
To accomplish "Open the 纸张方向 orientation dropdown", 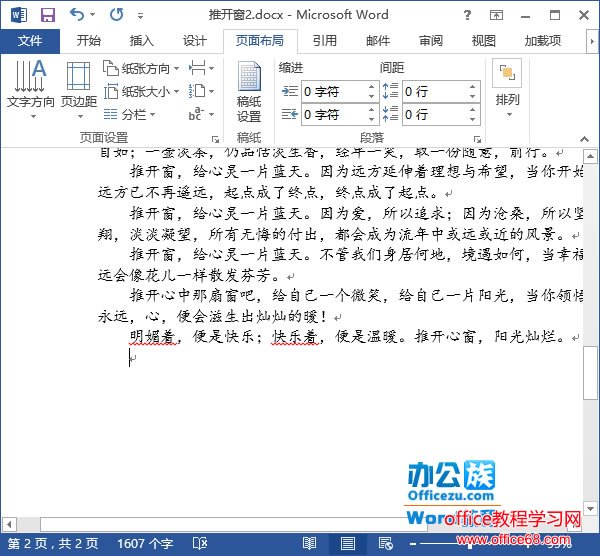I will point(141,68).
